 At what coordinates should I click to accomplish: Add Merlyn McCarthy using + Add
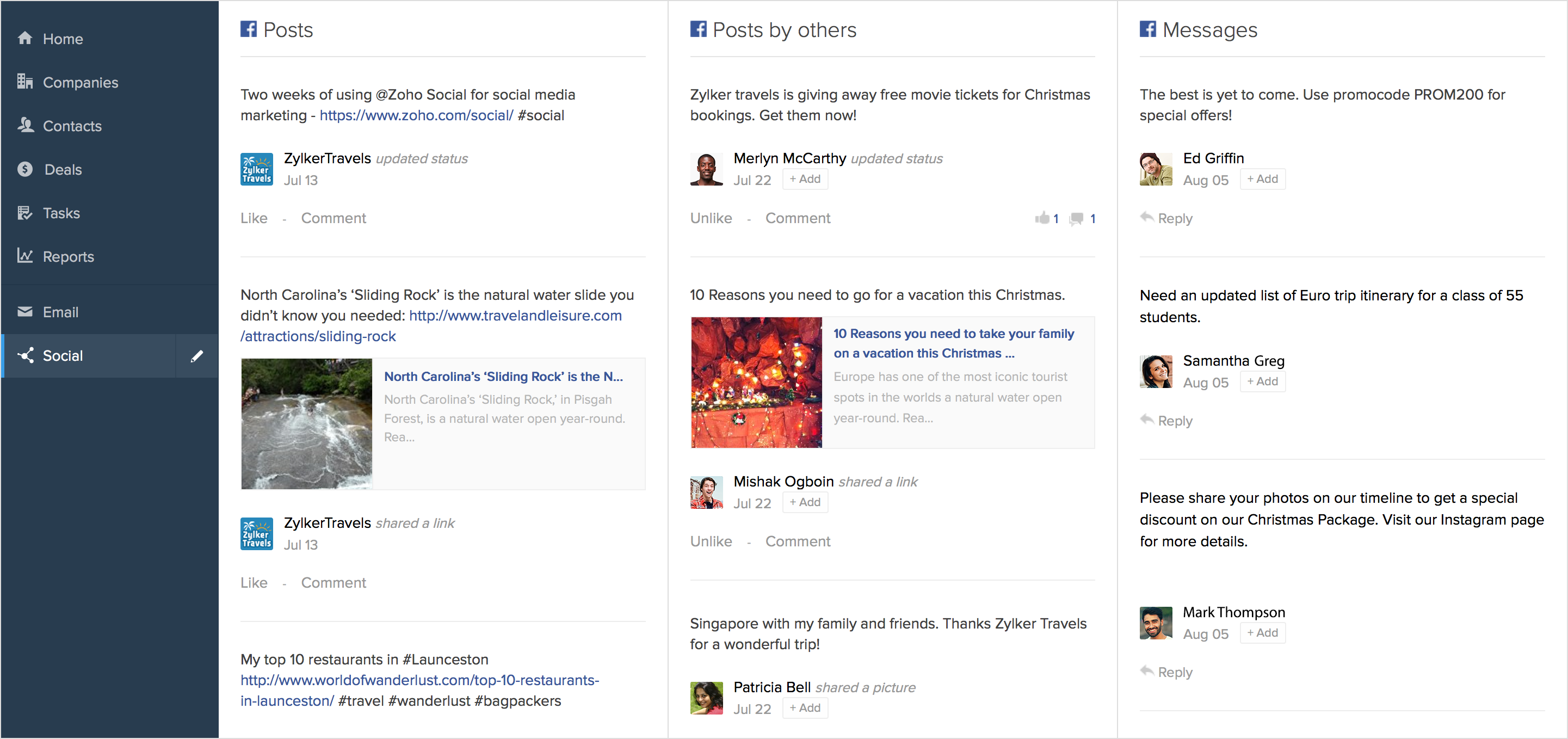click(805, 179)
